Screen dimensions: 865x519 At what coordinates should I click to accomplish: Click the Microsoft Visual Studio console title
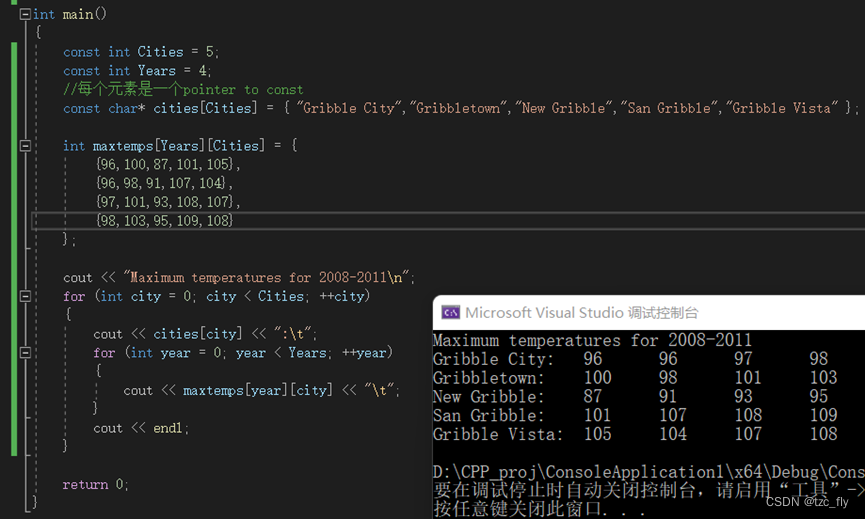(581, 313)
